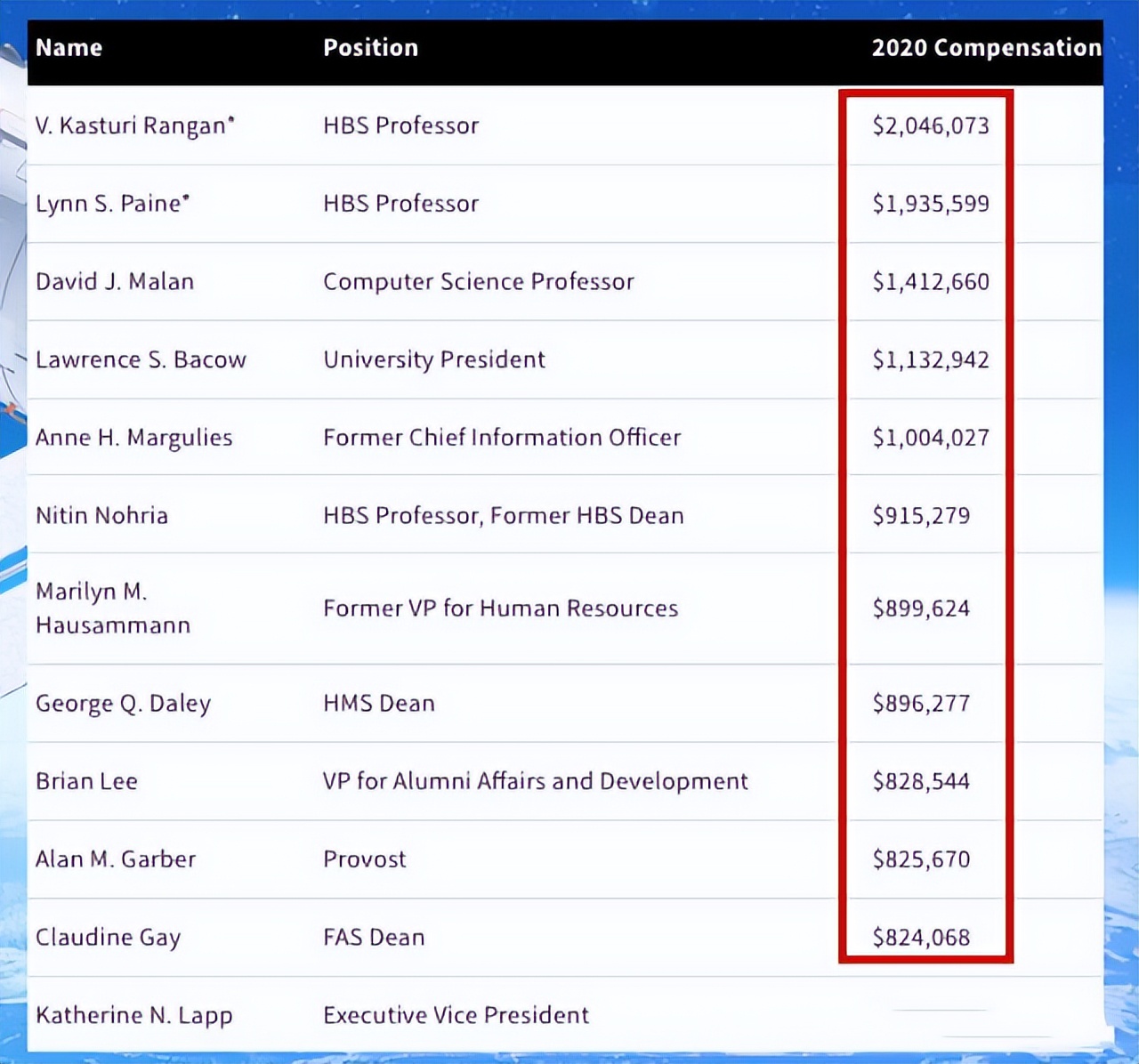The height and width of the screenshot is (1064, 1139).
Task: Click the 2020 Compensation column header
Action: (986, 48)
